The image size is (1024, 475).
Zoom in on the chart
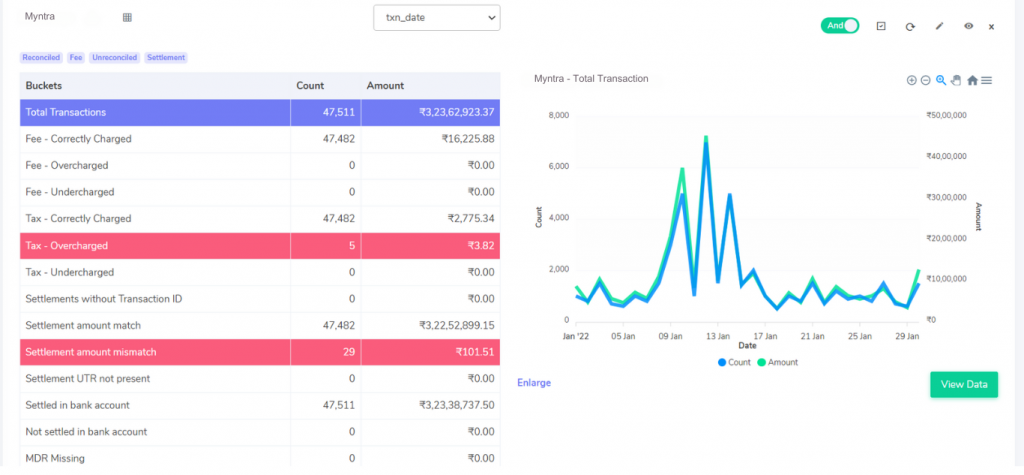(912, 80)
